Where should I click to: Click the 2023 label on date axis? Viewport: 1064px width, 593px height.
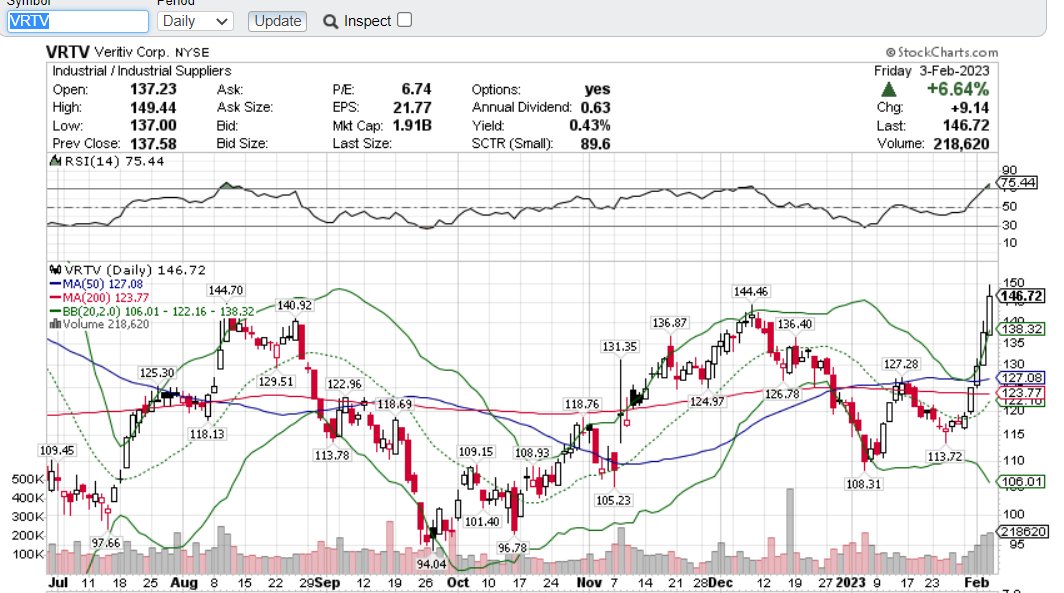pyautogui.click(x=850, y=583)
